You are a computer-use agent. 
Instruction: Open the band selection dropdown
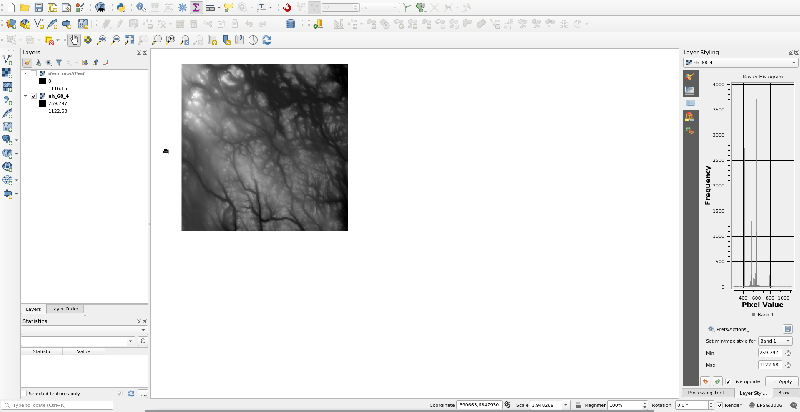click(x=775, y=341)
